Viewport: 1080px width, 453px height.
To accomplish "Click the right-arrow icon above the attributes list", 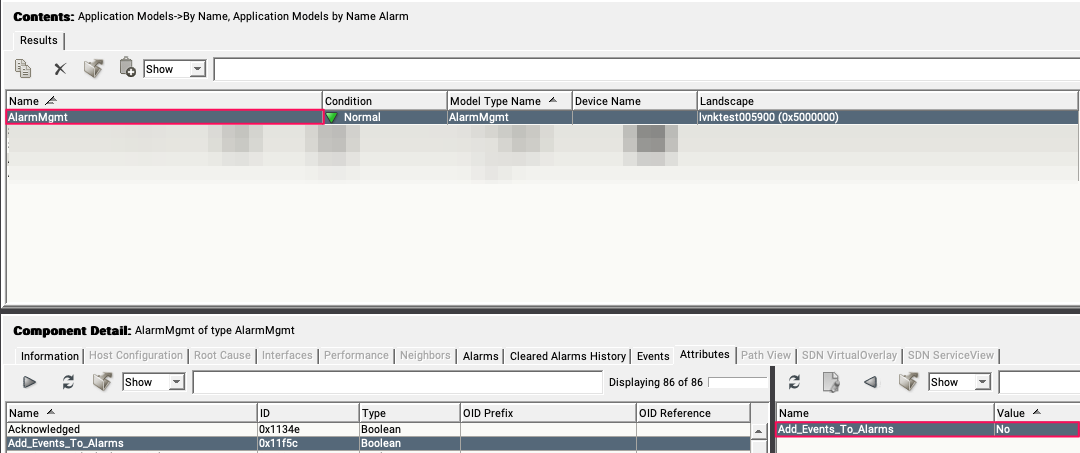I will [x=30, y=382].
